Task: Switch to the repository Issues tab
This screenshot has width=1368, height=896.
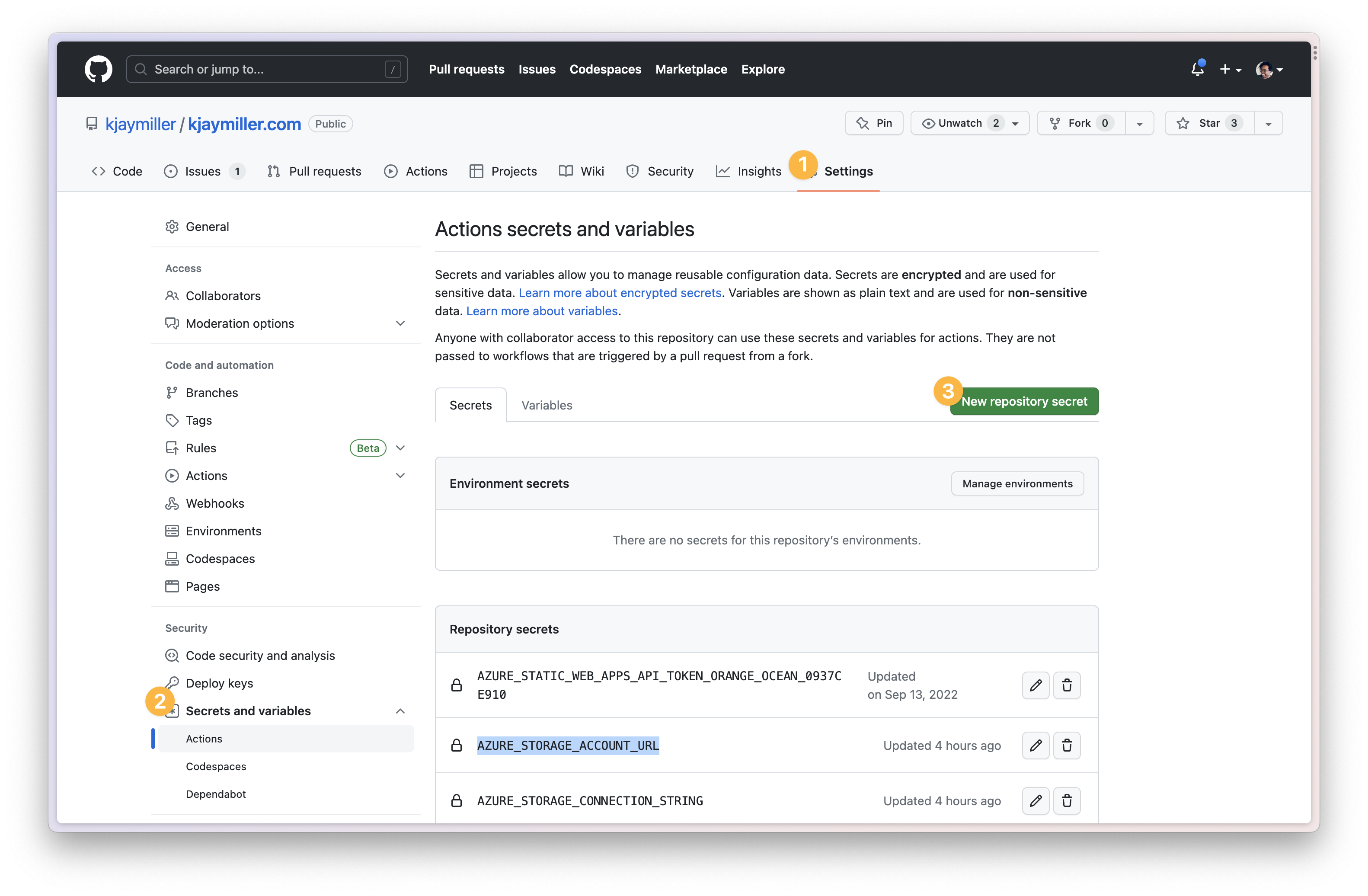Action: pos(204,171)
